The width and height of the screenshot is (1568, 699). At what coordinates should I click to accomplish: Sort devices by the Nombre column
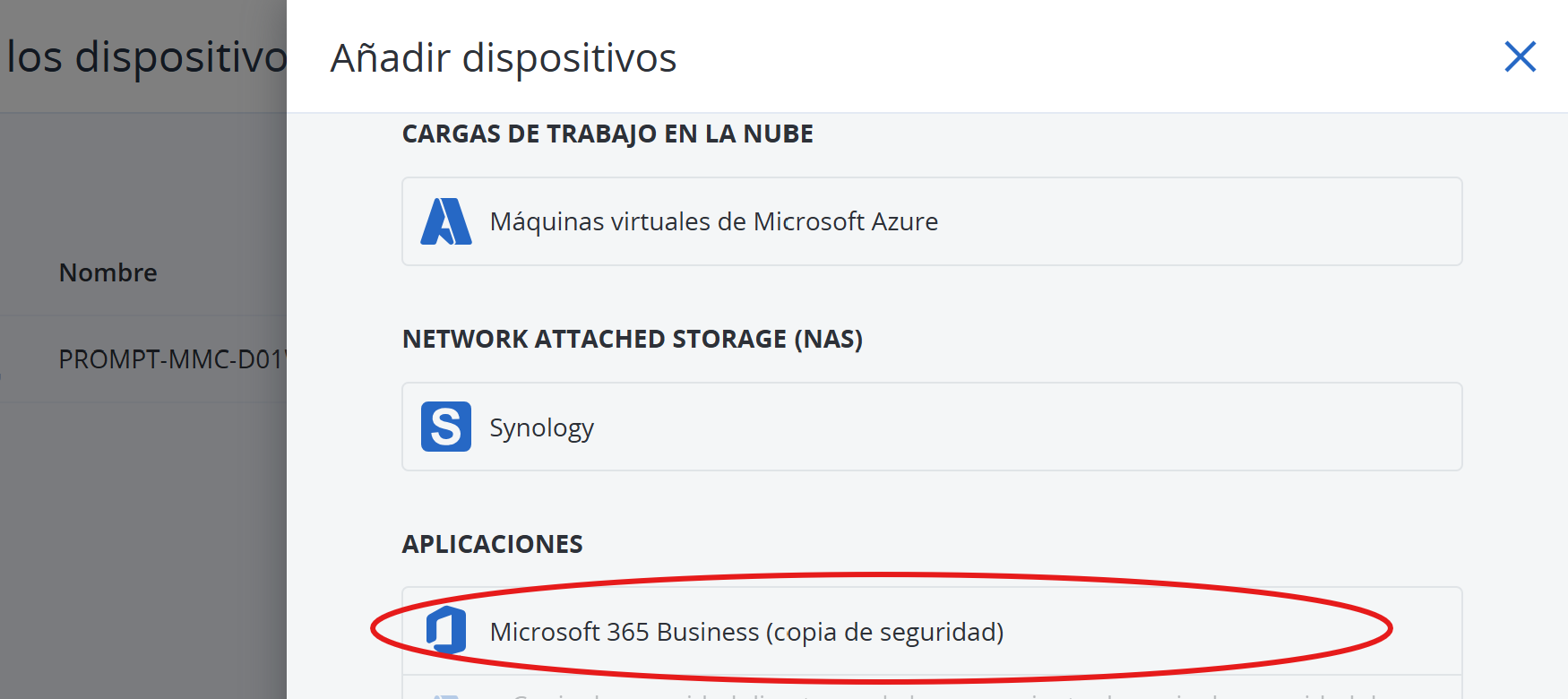108,272
